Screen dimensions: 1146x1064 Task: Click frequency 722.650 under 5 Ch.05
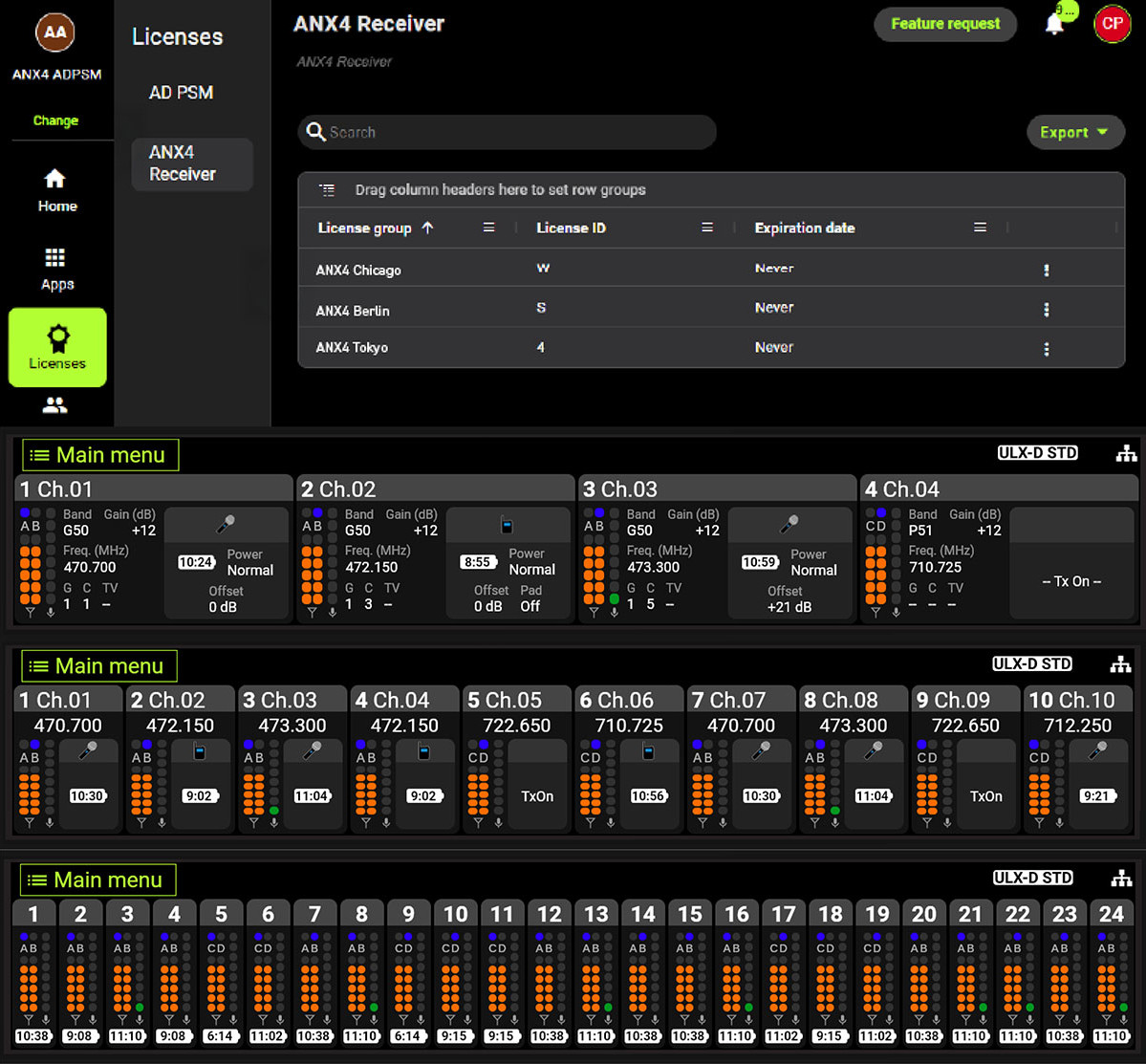(517, 726)
